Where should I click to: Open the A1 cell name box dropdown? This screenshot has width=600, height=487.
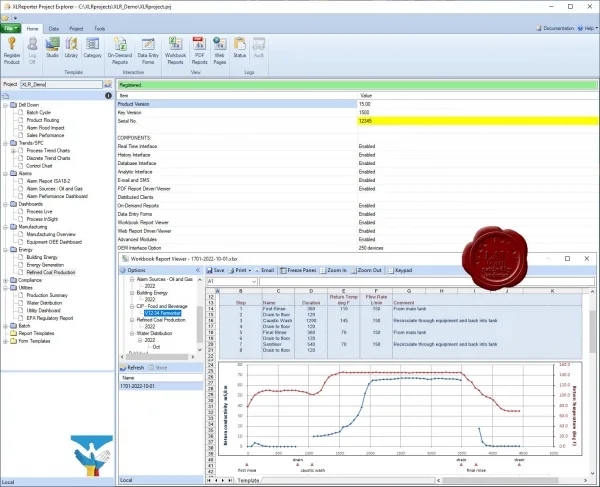(x=254, y=282)
